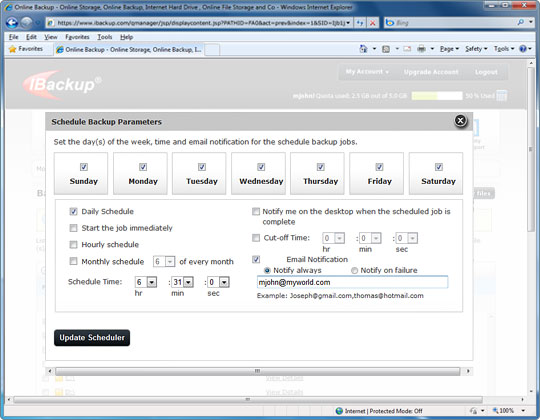Click the IBackup logo
Screen dimensions: 540x420
[x=61, y=84]
